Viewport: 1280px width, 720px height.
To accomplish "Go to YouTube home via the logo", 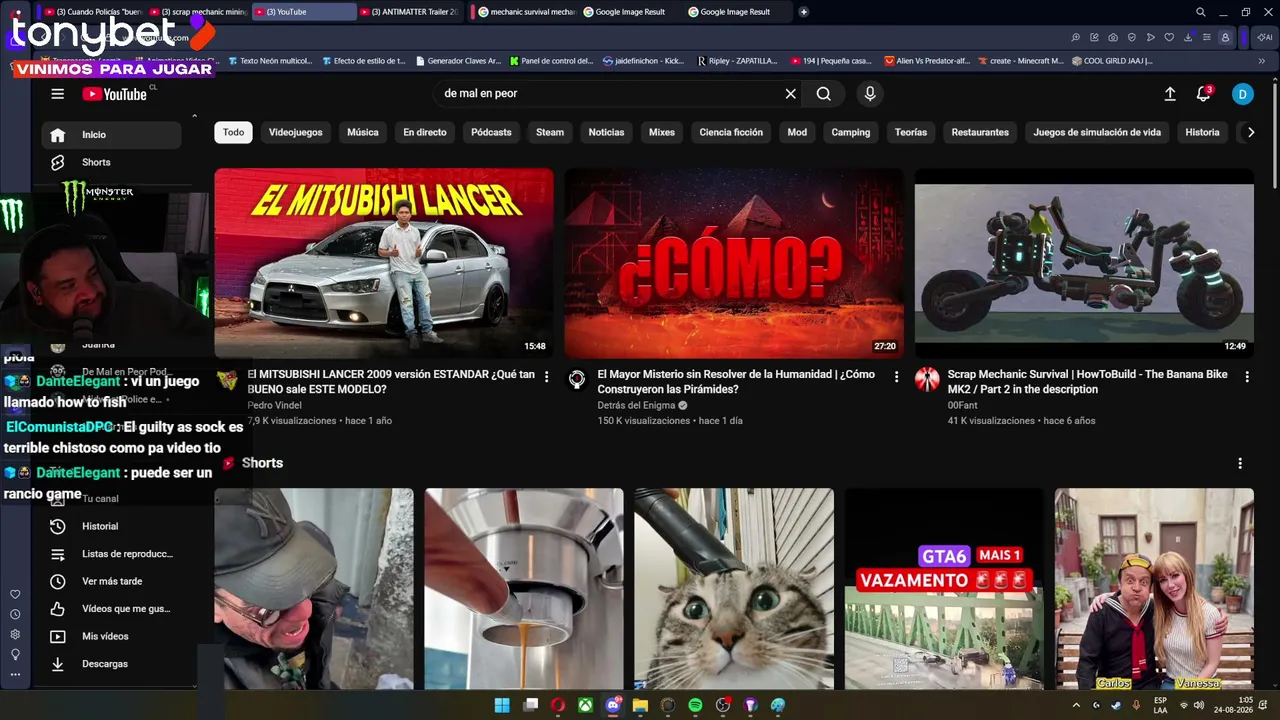I will [x=115, y=94].
